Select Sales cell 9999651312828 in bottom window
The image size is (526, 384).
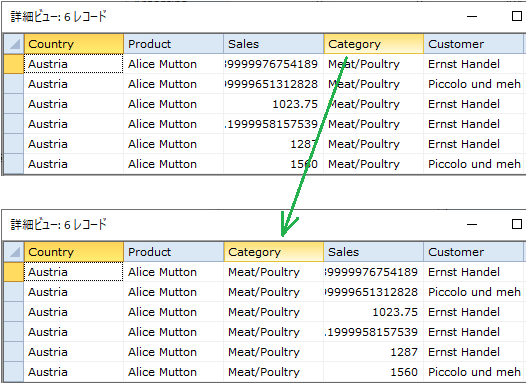374,292
